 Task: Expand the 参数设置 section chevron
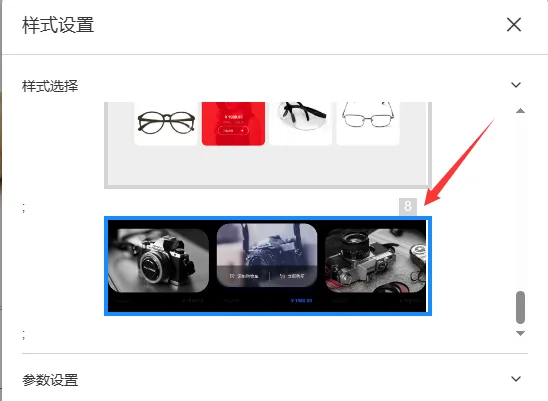[x=516, y=379]
